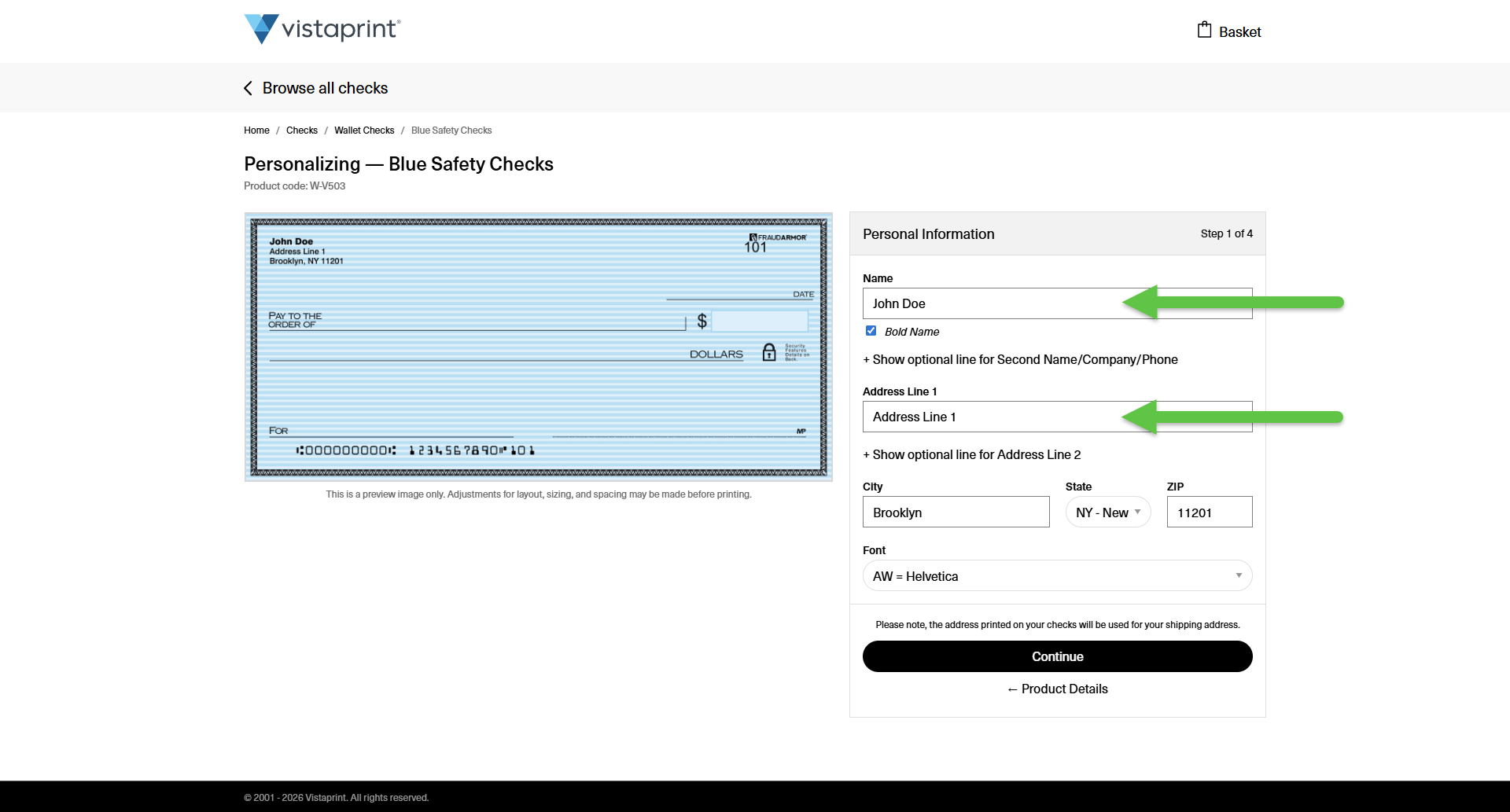This screenshot has width=1510, height=812.
Task: Click Blue Safety Checks breadcrumb text
Action: 451,130
